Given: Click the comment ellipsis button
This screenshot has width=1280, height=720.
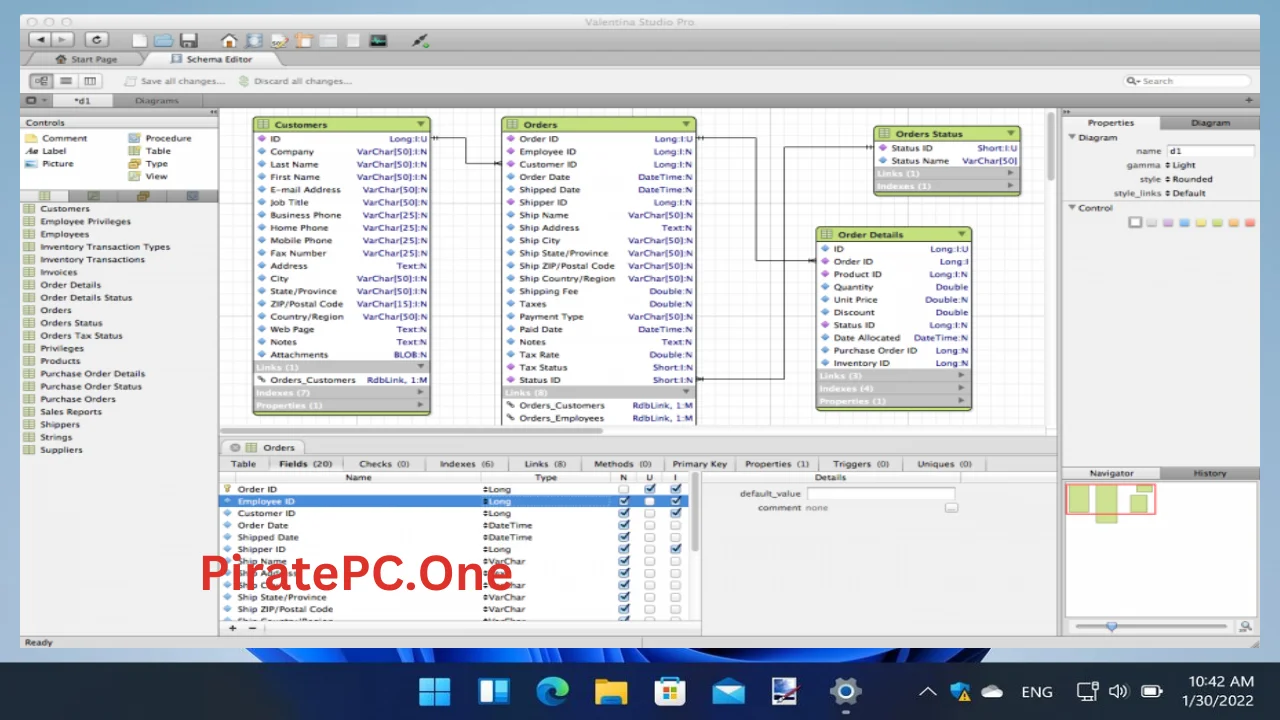Looking at the screenshot, I should [x=951, y=508].
